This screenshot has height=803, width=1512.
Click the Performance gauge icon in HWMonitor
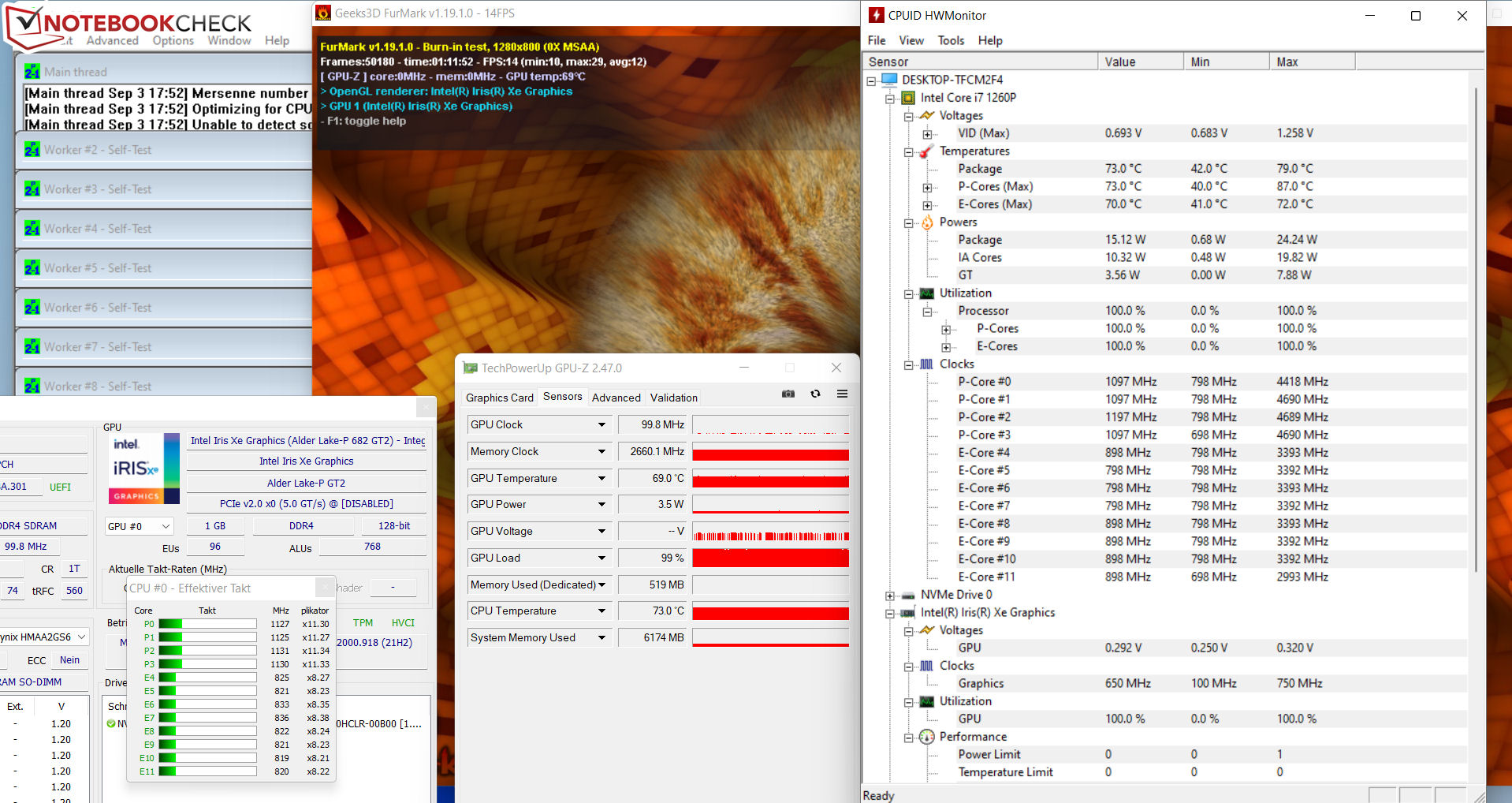tap(927, 737)
